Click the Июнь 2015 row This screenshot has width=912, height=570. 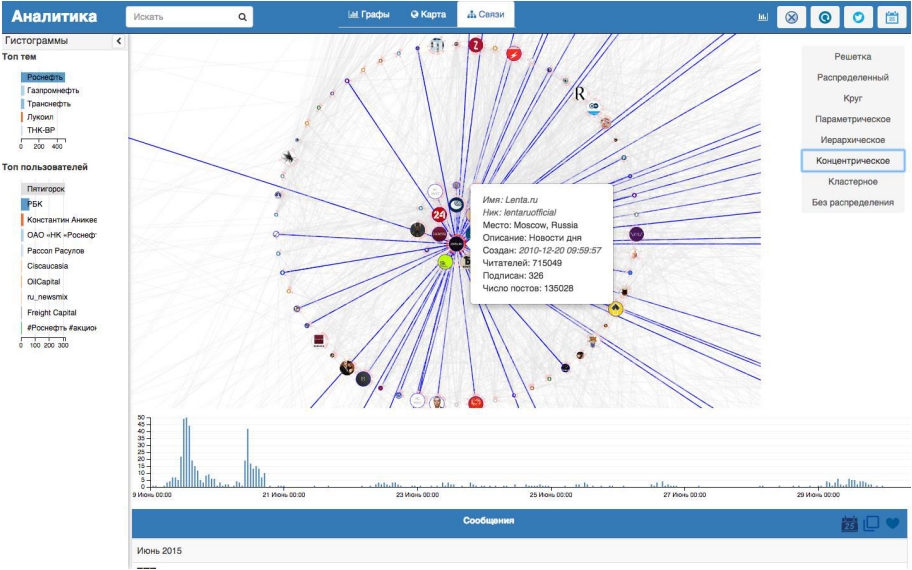click(519, 551)
